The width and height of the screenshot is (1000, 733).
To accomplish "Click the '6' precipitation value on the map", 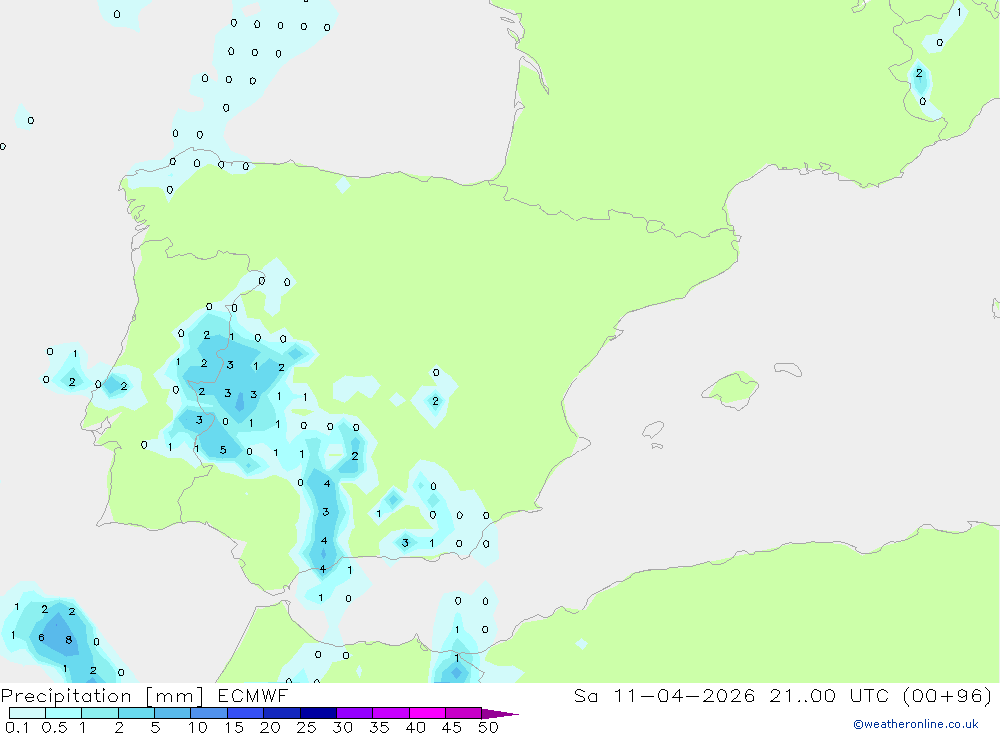I will tap(41, 637).
